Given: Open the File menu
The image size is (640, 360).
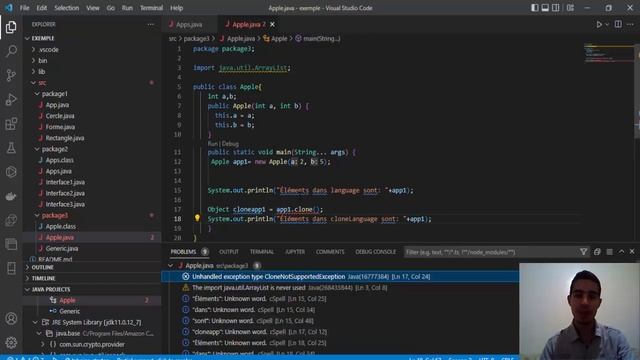Looking at the screenshot, I should coord(24,8).
